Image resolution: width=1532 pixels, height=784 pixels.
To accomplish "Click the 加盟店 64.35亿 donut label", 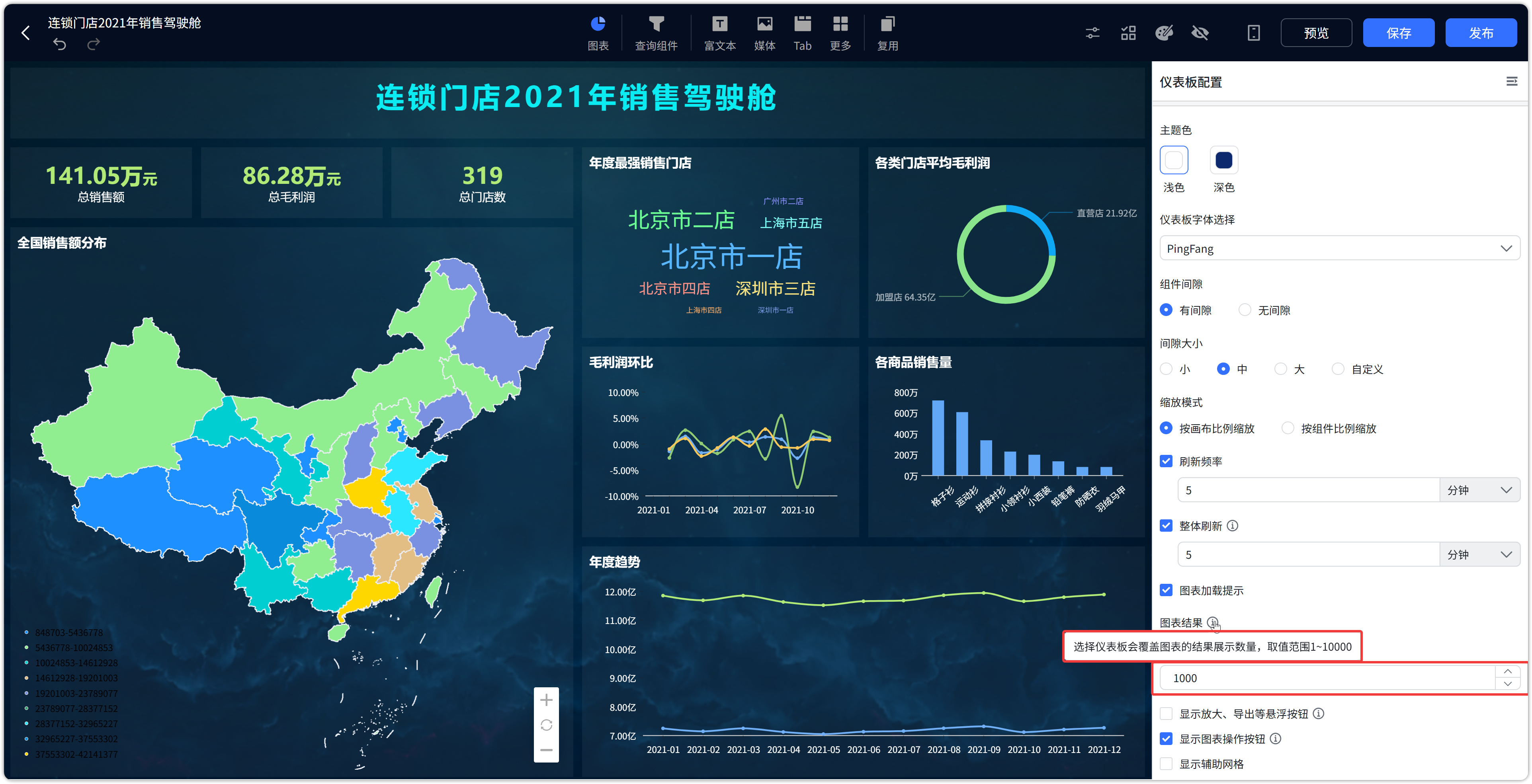I will [905, 296].
